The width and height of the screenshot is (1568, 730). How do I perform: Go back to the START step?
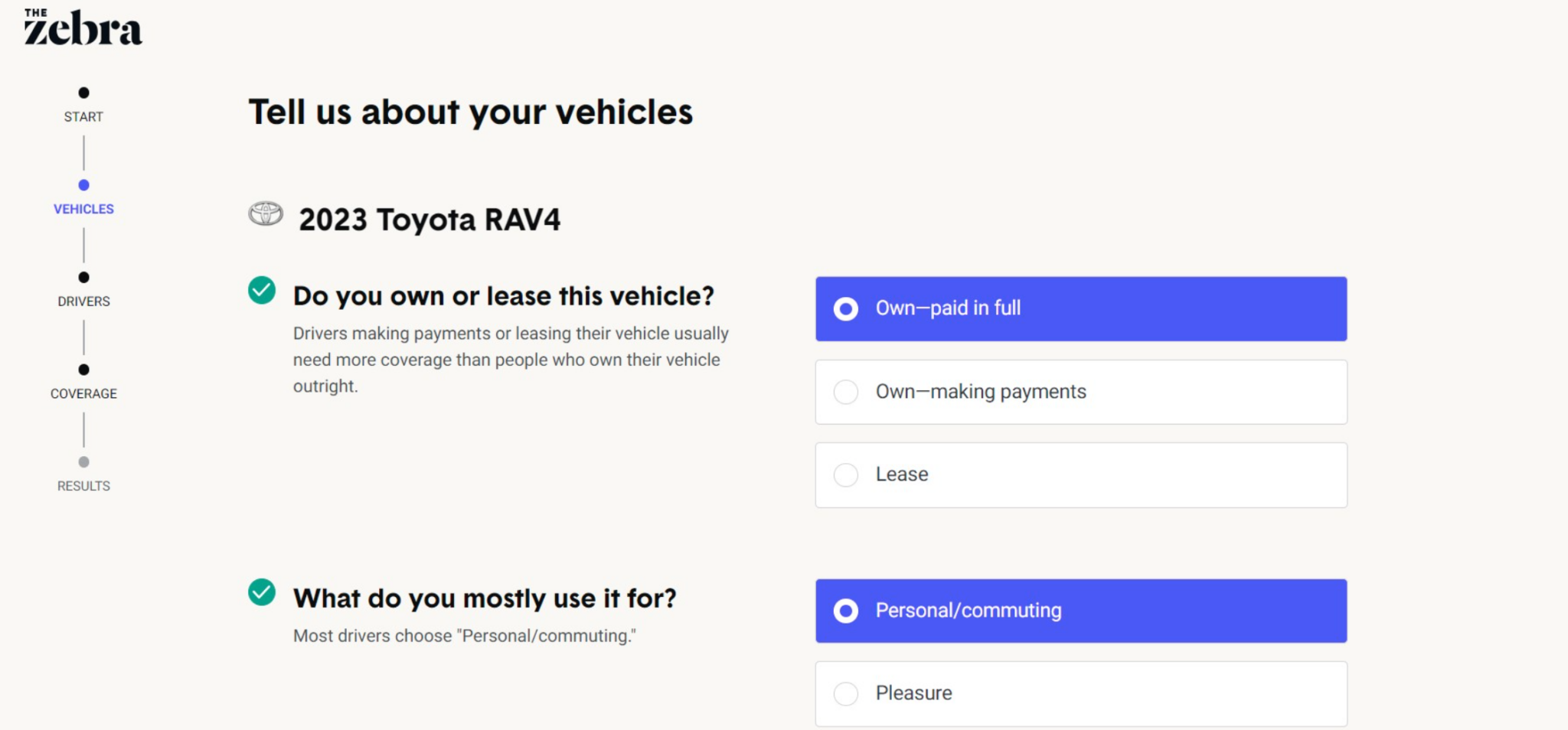(x=83, y=116)
